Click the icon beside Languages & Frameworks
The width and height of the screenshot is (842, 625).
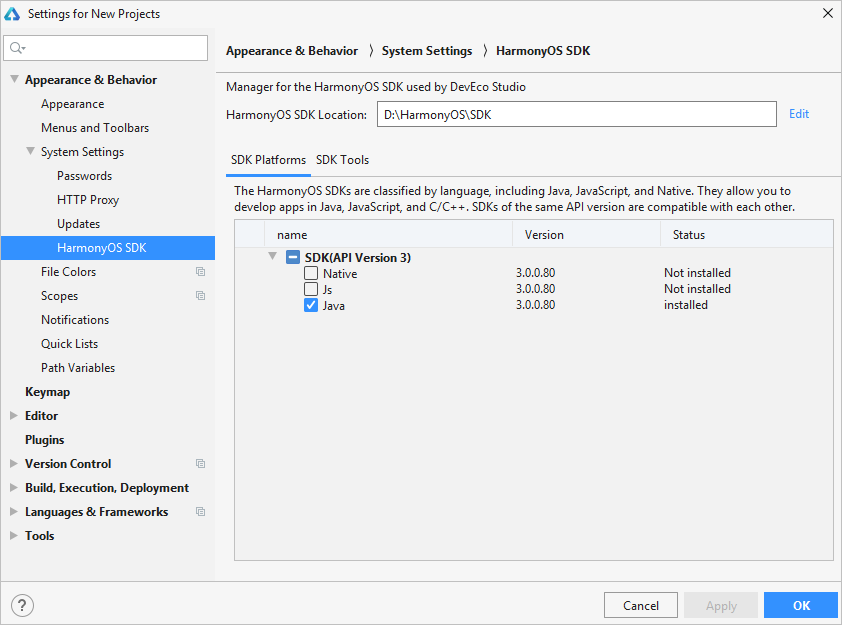tap(200, 512)
